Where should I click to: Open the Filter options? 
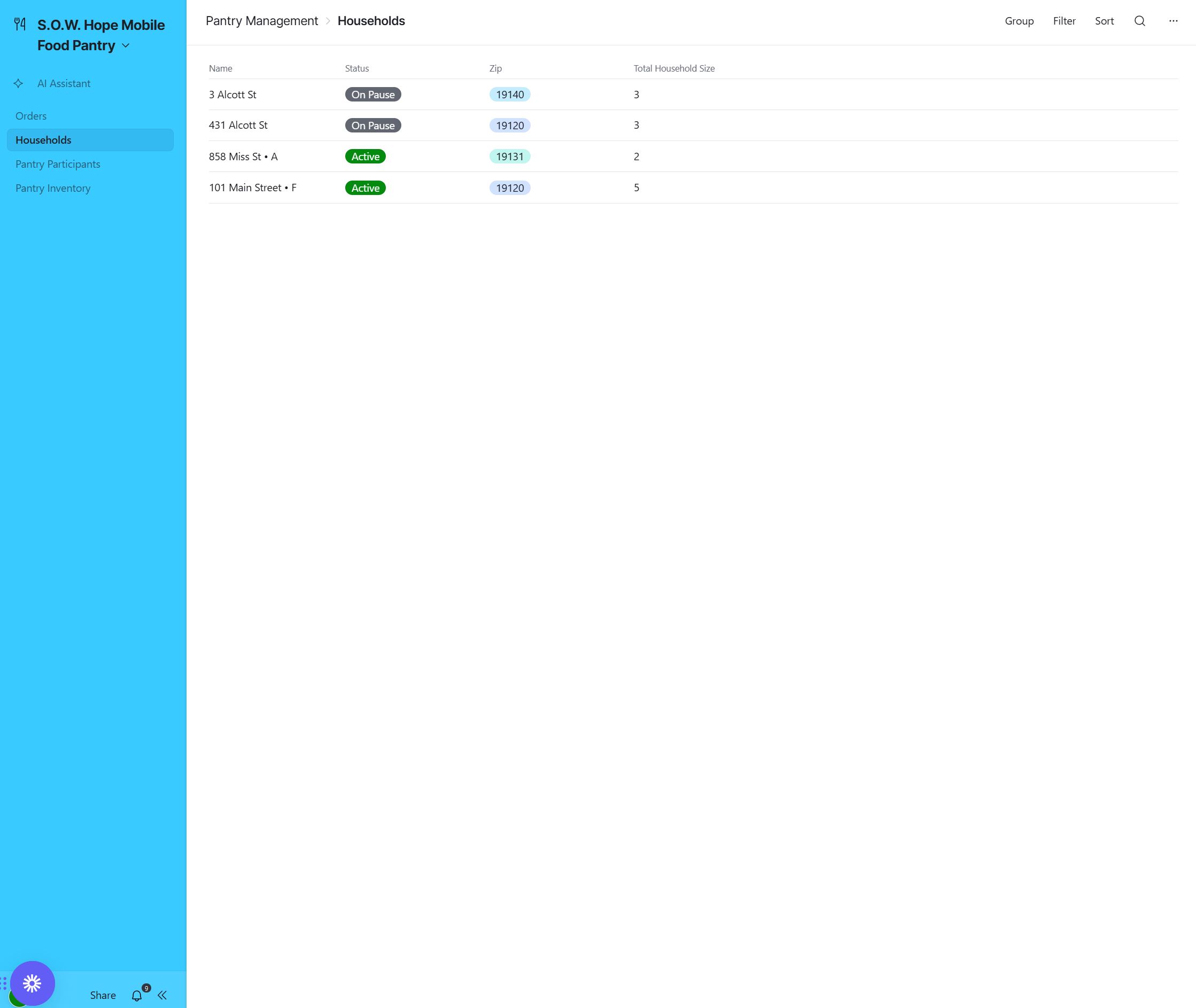[x=1064, y=21]
